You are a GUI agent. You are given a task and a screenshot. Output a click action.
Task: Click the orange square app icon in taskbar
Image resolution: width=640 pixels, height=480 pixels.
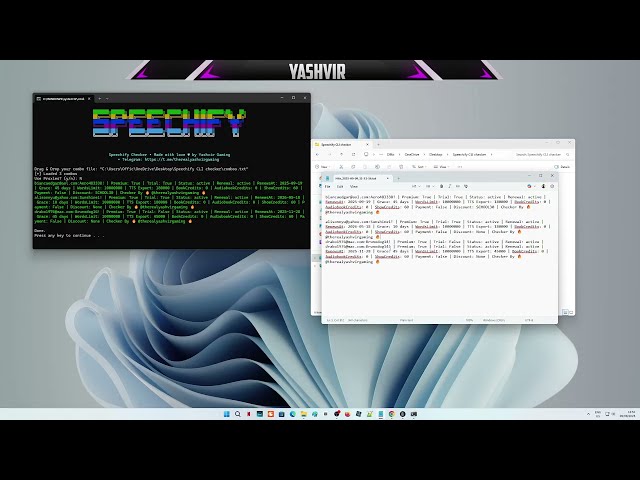coord(271,414)
